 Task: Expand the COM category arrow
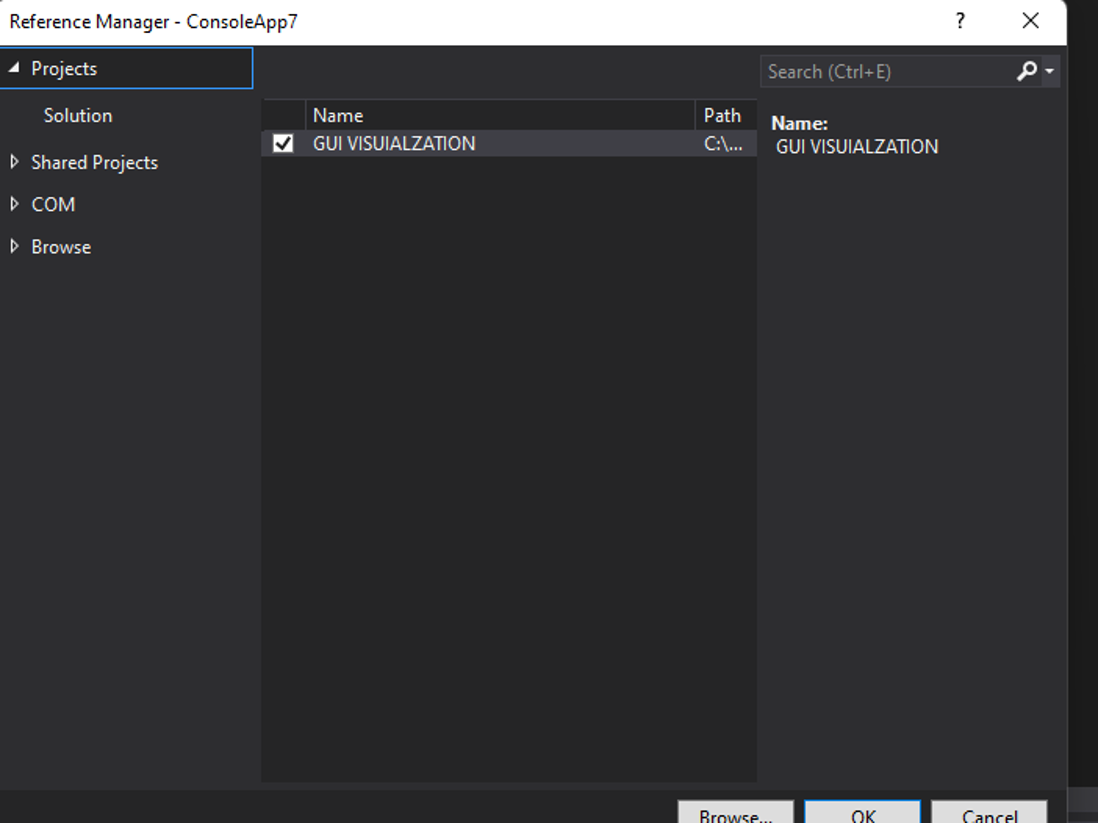14,204
